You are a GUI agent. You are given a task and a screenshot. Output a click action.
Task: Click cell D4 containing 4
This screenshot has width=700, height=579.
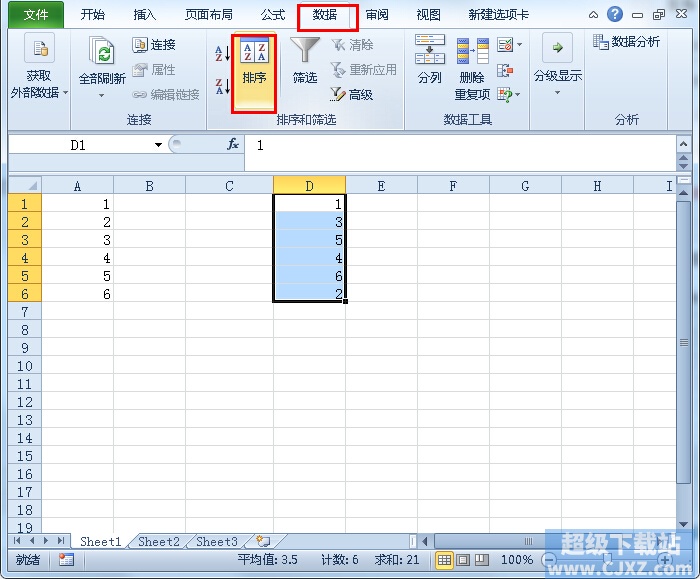309,258
